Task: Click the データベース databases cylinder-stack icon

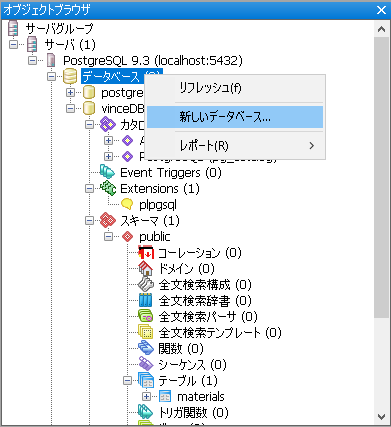Action: tap(70, 76)
